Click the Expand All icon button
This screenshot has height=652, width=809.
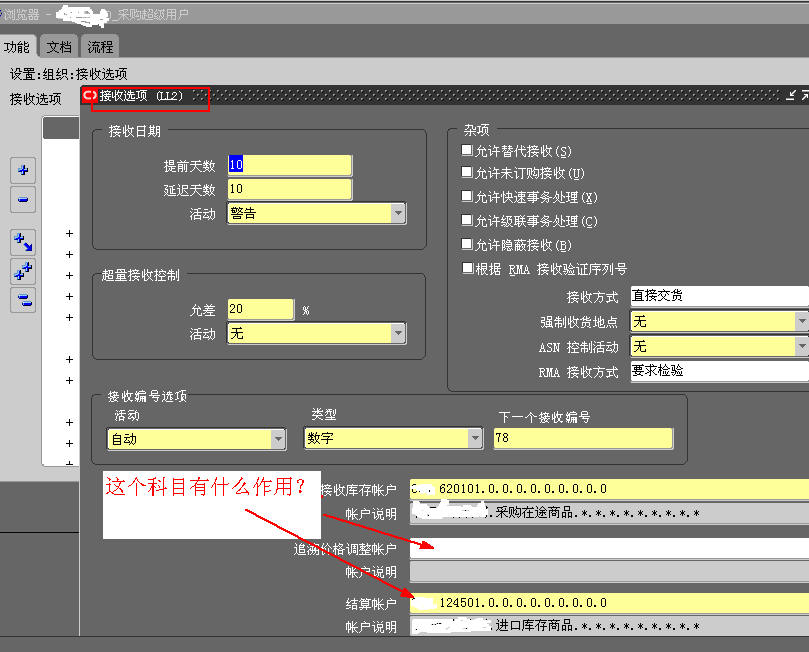click(23, 271)
